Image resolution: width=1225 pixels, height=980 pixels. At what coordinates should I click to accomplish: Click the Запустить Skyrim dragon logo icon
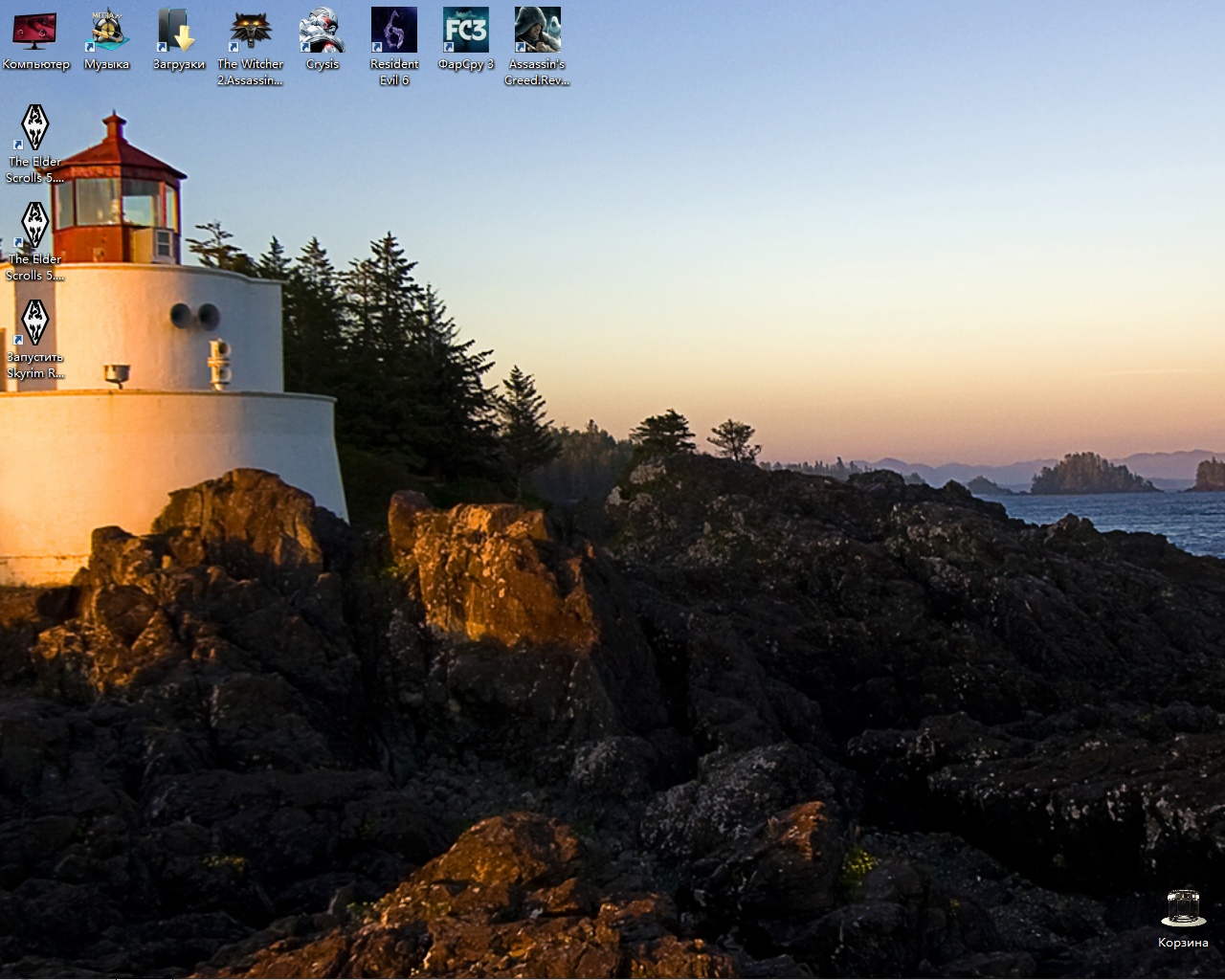35,323
